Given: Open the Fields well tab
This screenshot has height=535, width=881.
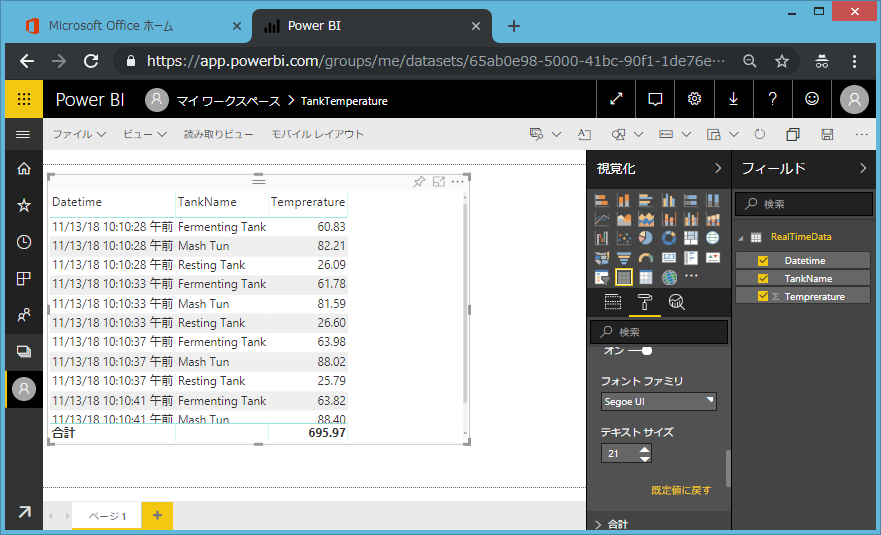Looking at the screenshot, I should 612,302.
